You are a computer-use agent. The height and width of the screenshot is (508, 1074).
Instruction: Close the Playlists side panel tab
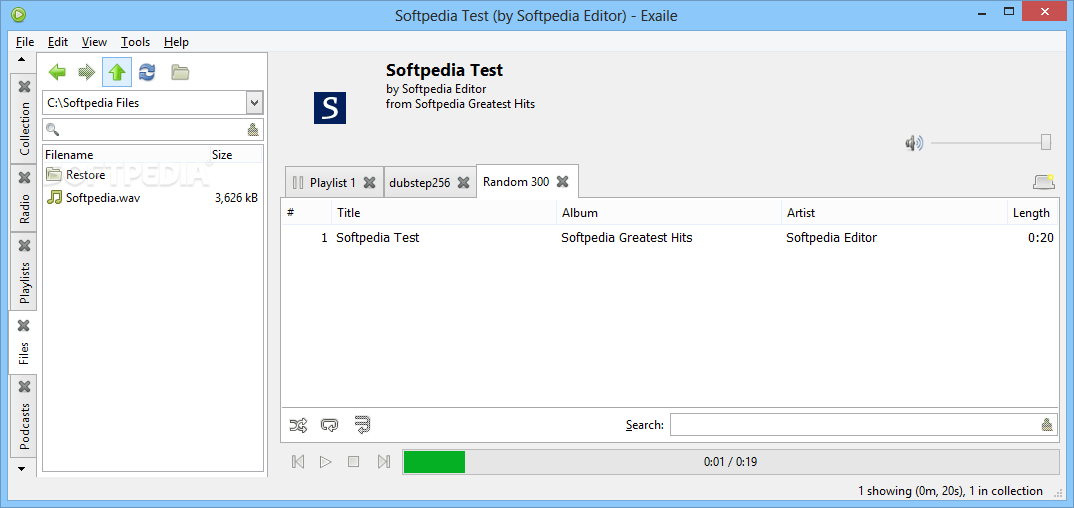click(25, 245)
